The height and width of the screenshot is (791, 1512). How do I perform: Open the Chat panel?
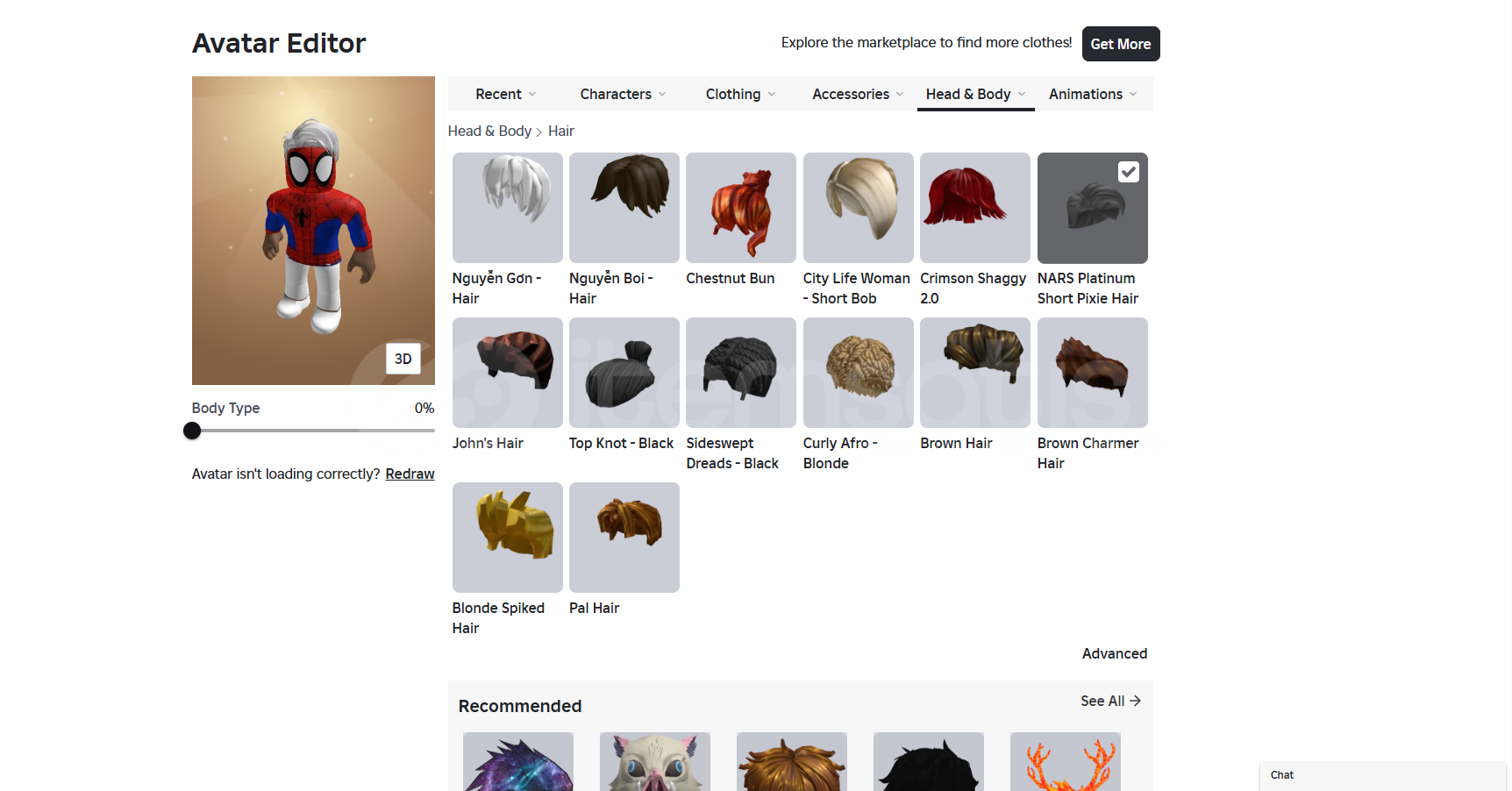point(1383,775)
